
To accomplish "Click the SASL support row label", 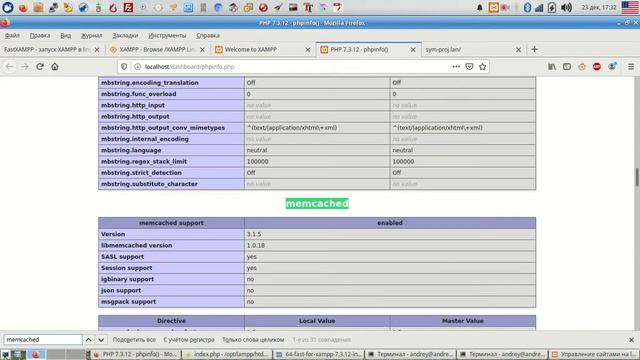I will [x=122, y=257].
